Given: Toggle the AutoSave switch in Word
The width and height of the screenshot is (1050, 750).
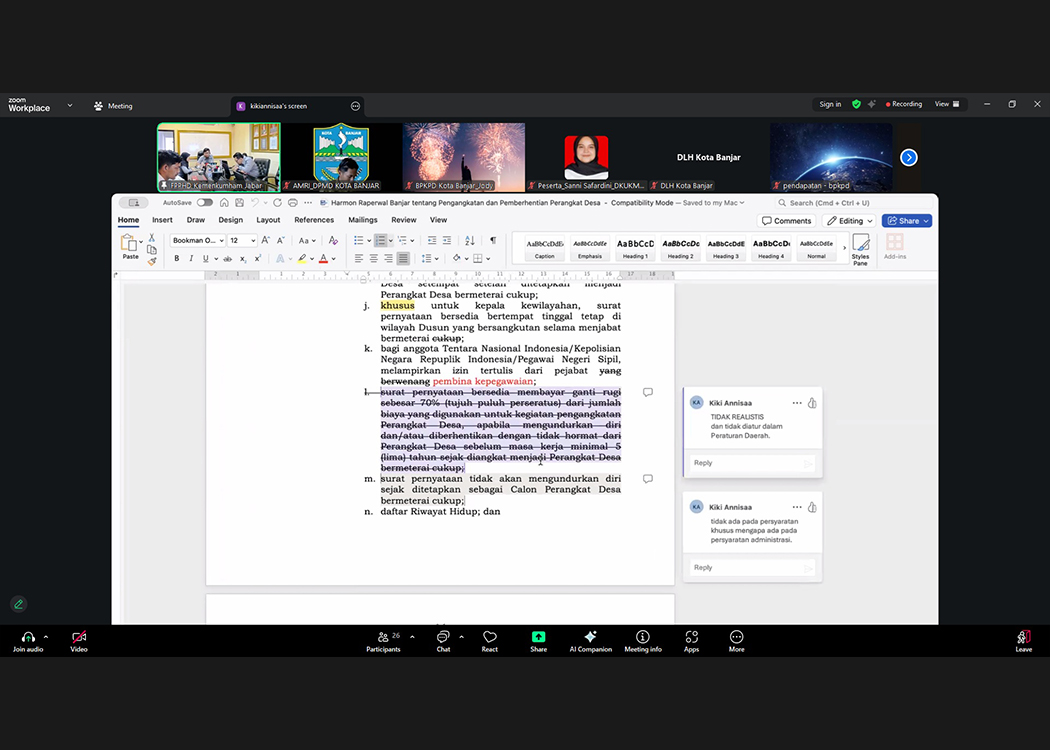Looking at the screenshot, I should click(204, 203).
